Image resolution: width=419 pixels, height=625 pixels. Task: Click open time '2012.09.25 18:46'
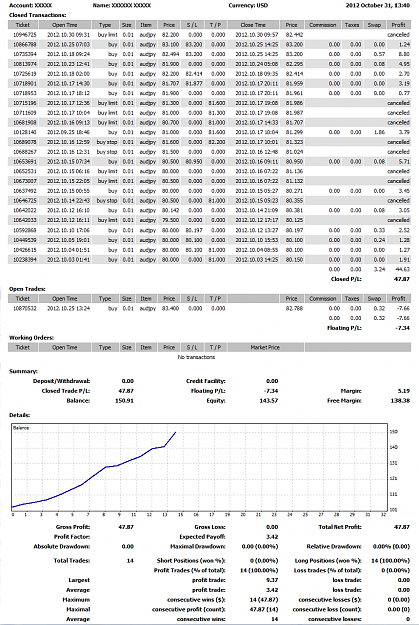click(69, 132)
